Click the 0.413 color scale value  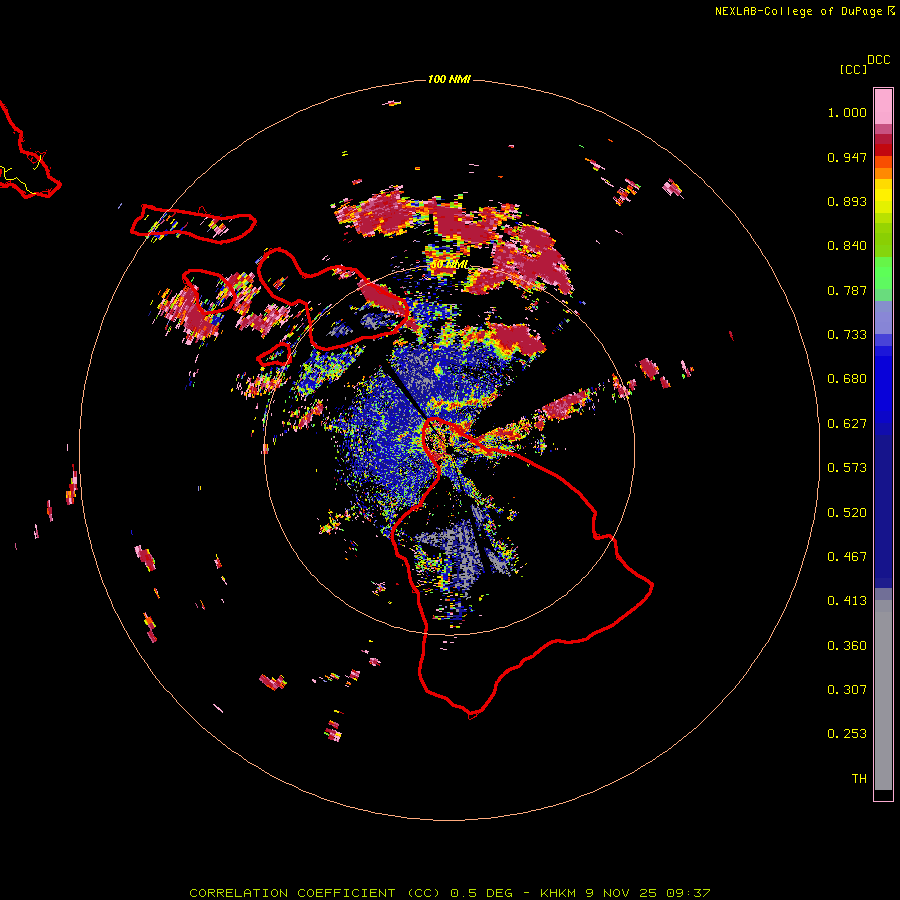(847, 601)
